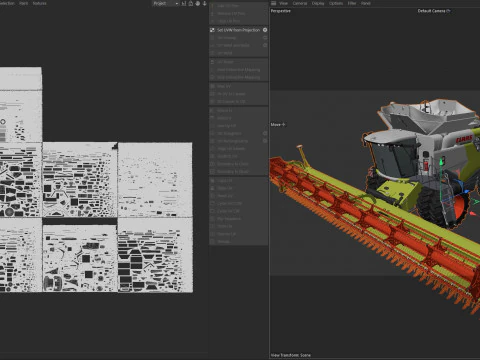Select Symmetry to Mask entry
The height and width of the screenshot is (360, 480).
click(238, 172)
